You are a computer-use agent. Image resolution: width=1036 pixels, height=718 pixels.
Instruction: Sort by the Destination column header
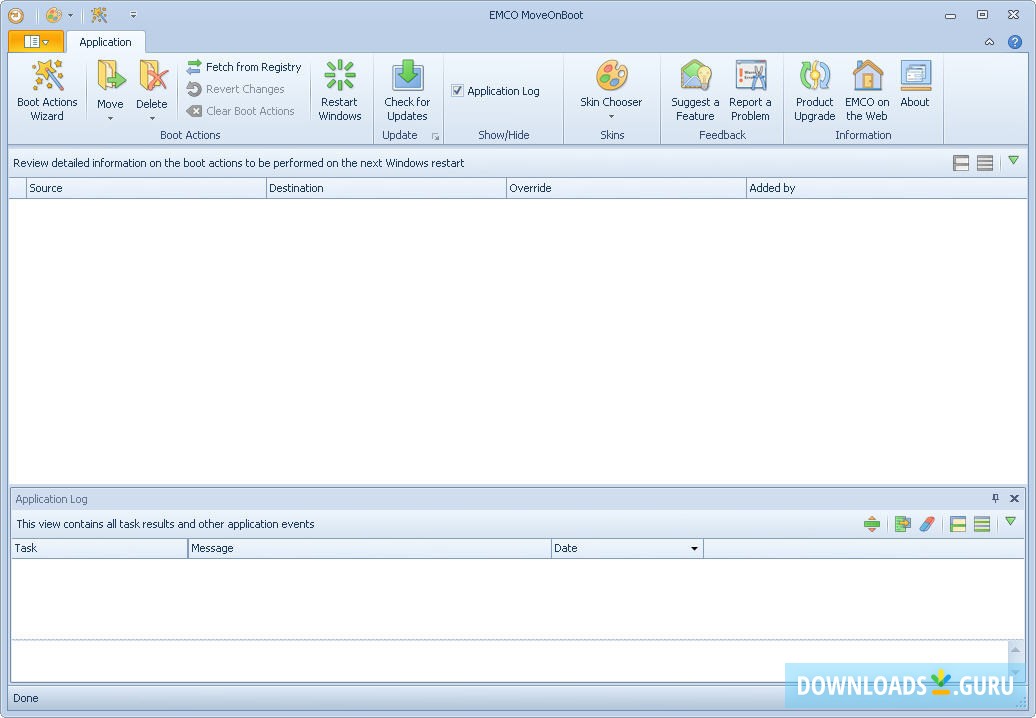coord(386,188)
